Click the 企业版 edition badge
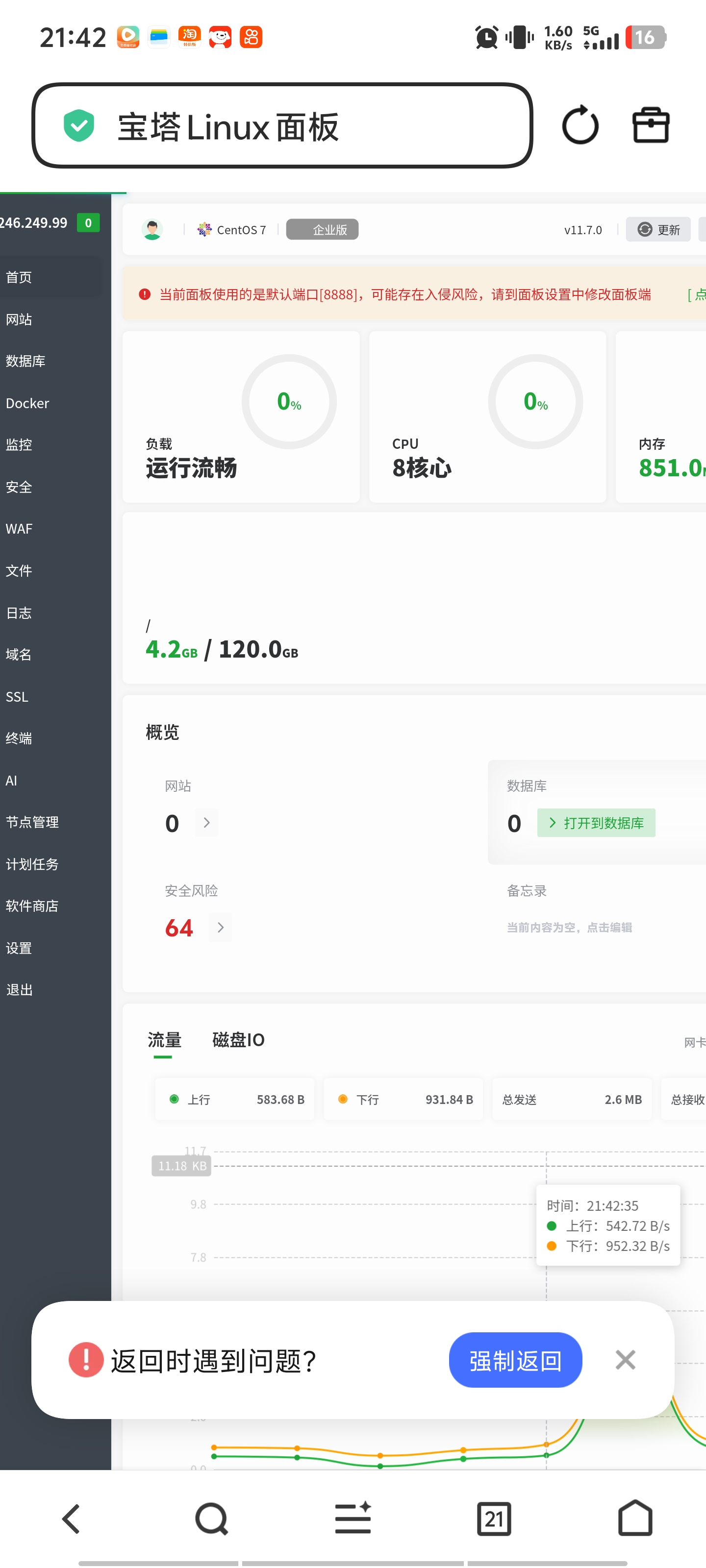 [x=322, y=229]
